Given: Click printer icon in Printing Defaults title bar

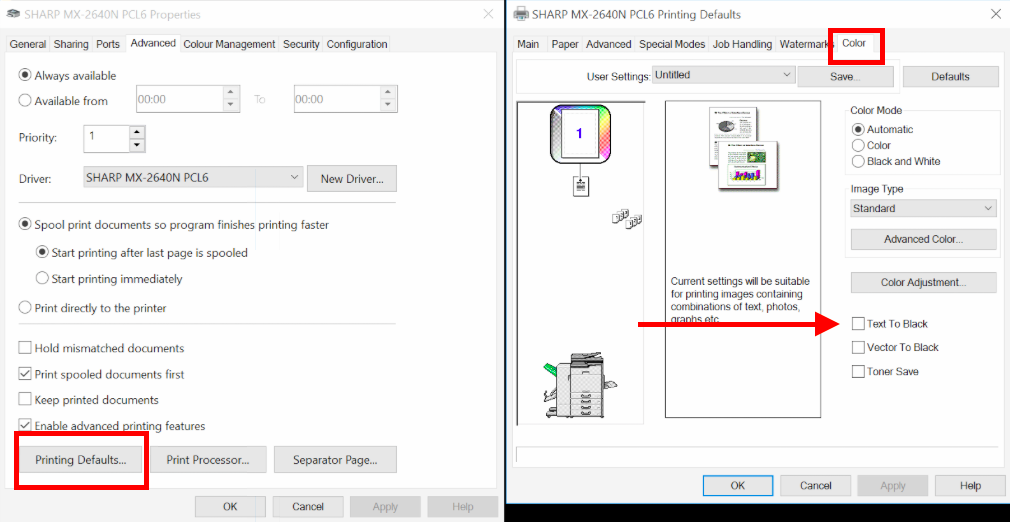Looking at the screenshot, I should (521, 14).
